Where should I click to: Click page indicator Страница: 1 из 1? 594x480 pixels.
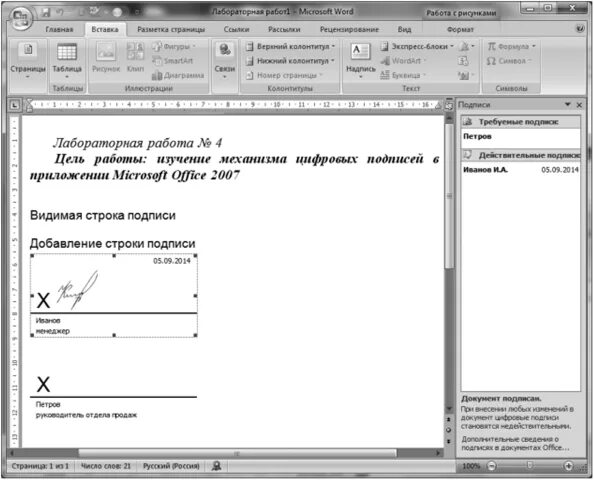pyautogui.click(x=40, y=466)
